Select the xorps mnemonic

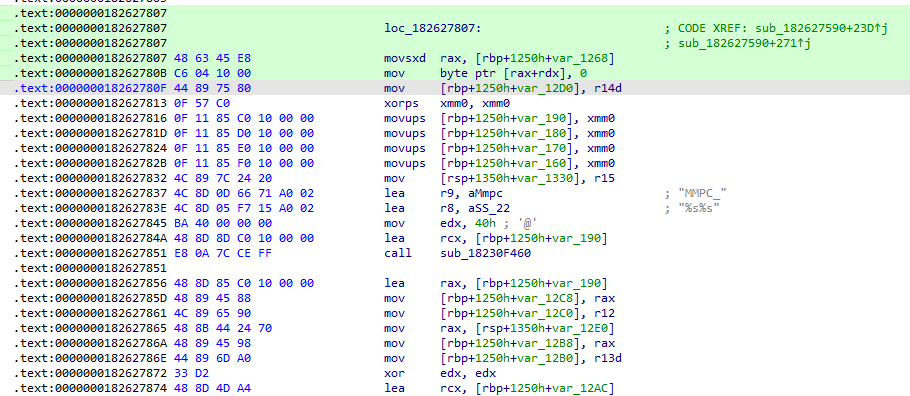402,103
